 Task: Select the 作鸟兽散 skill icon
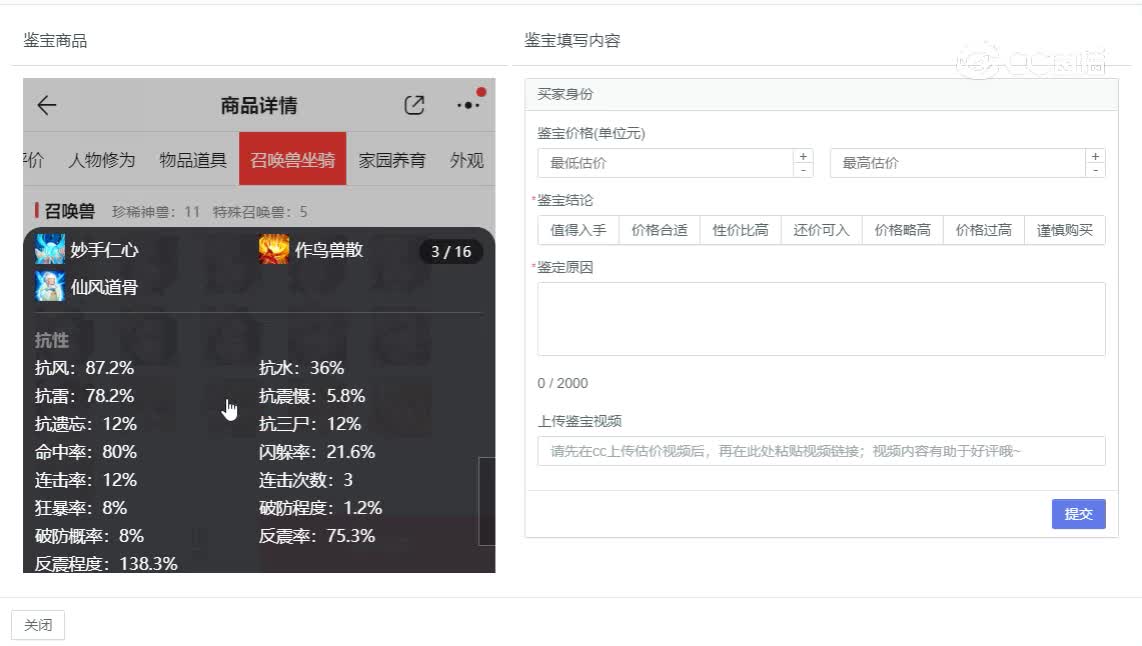pyautogui.click(x=274, y=250)
